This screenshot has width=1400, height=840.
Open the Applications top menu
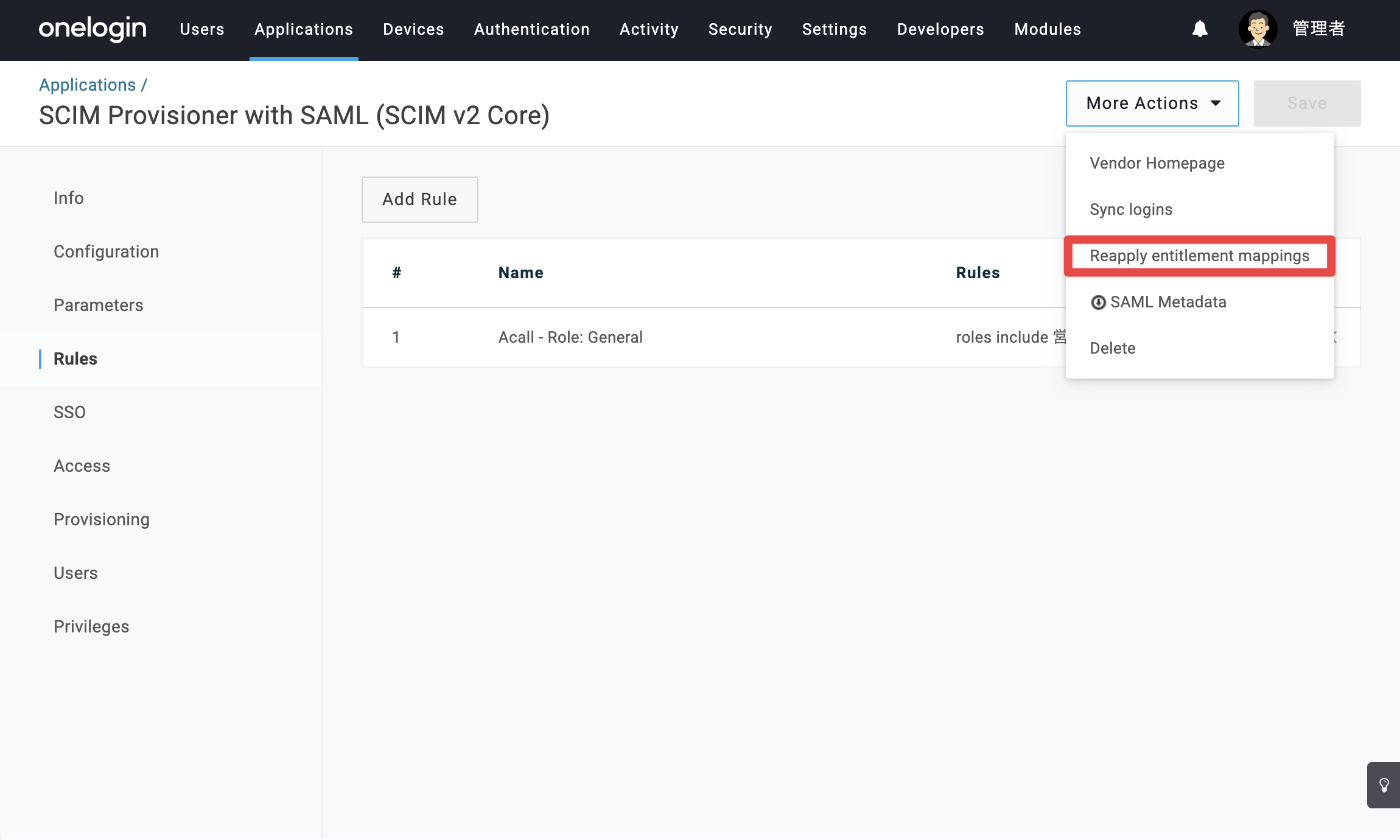[304, 29]
